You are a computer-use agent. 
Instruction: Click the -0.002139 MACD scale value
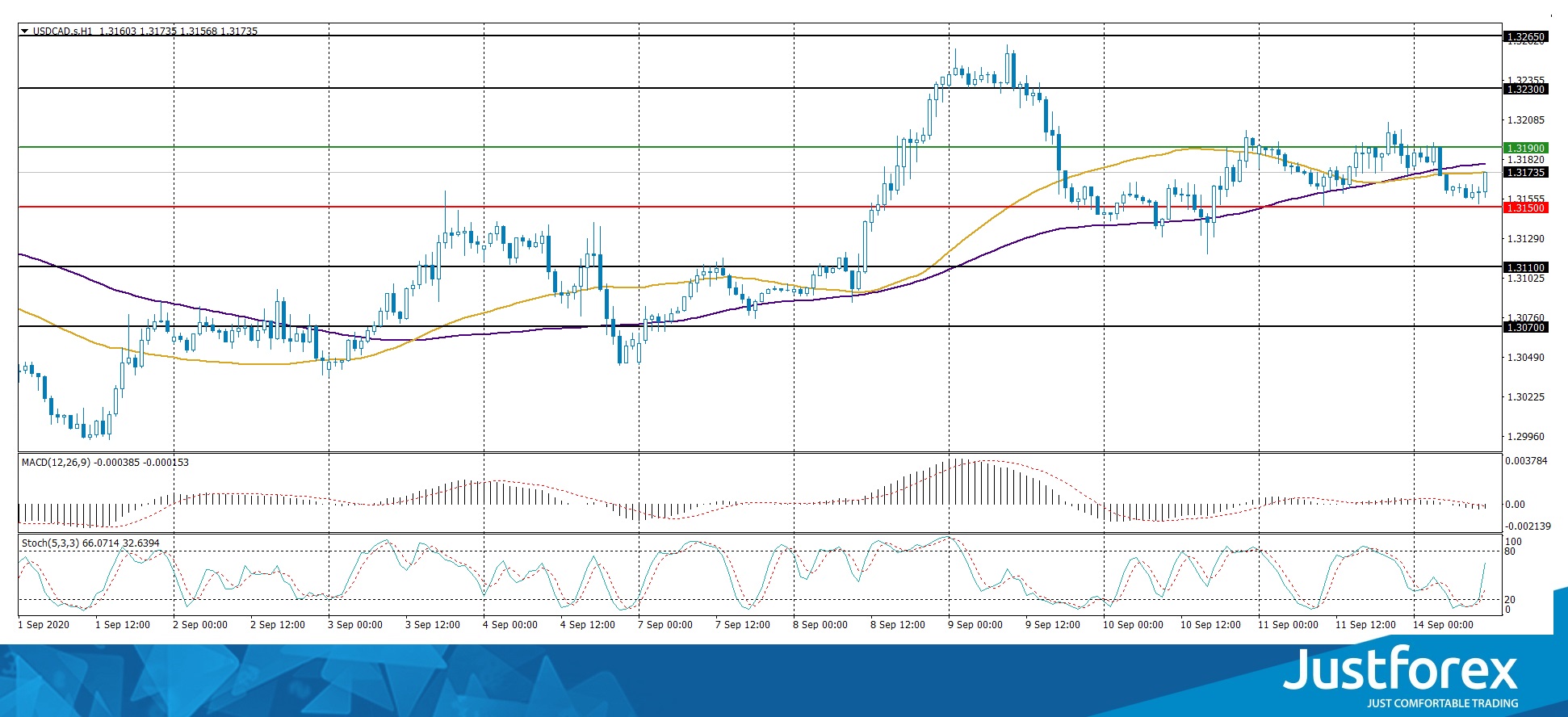click(x=1527, y=526)
